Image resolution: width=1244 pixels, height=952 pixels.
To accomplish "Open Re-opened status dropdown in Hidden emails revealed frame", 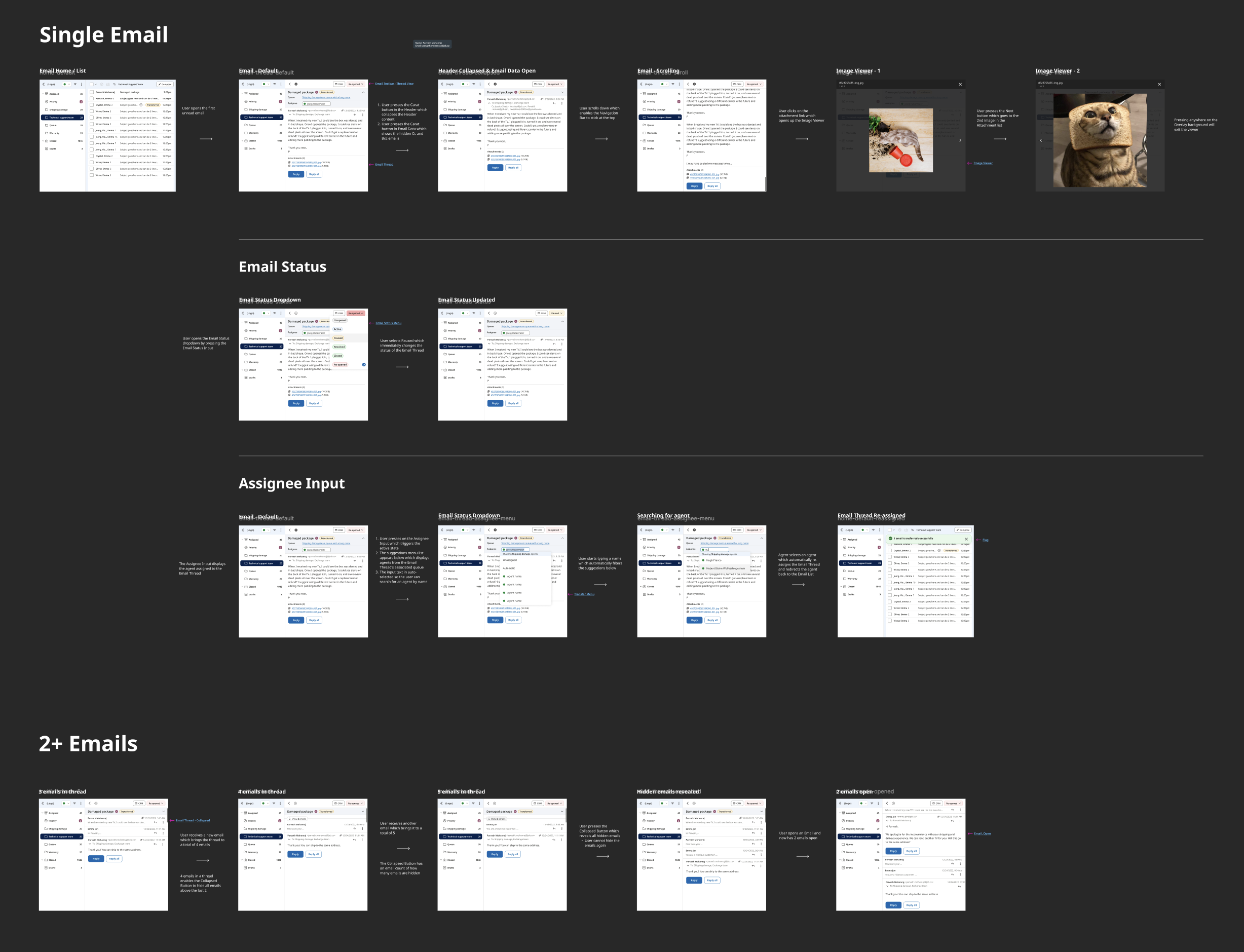I will coord(755,804).
